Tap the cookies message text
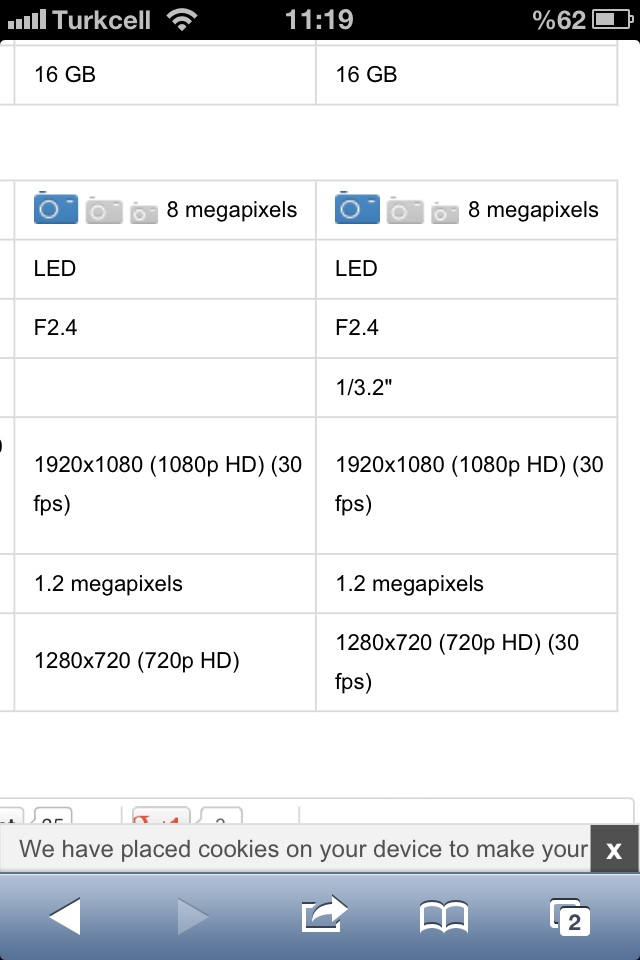Screen dimensions: 640x960 (303, 849)
